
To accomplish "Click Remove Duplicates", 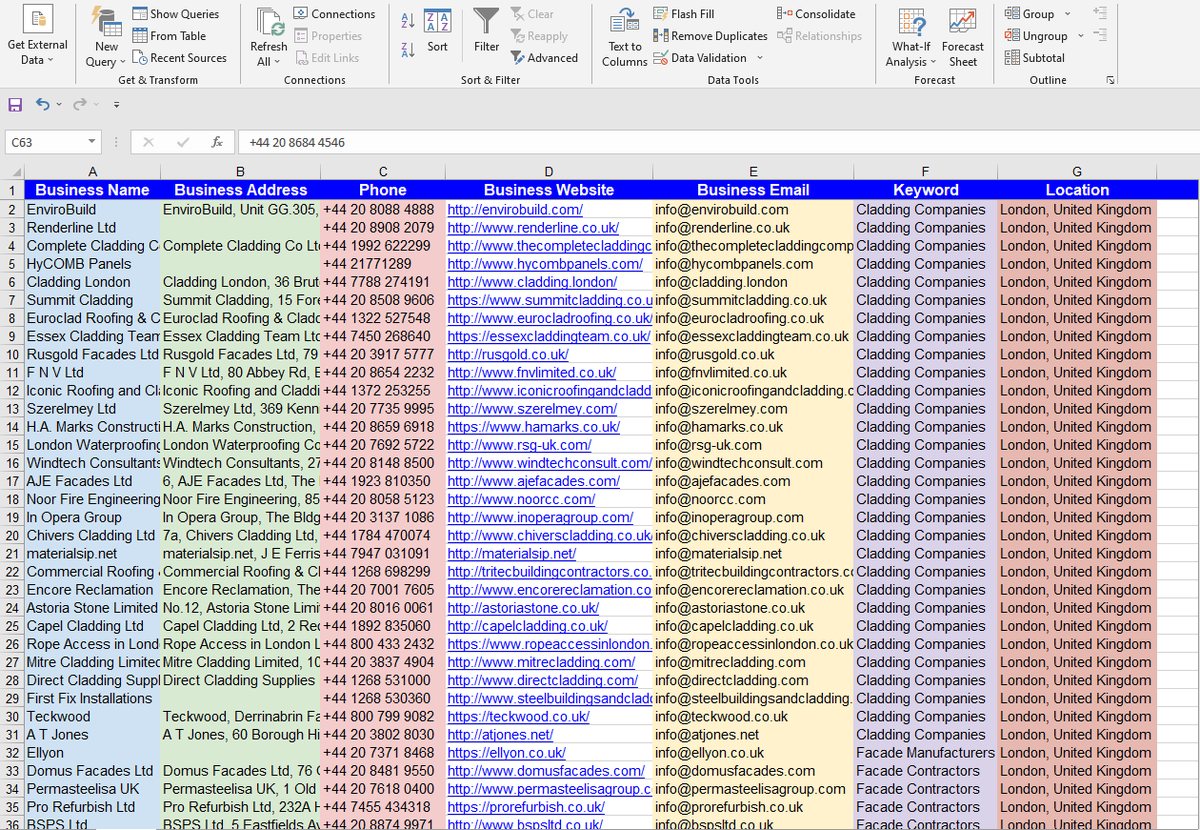I will 710,36.
